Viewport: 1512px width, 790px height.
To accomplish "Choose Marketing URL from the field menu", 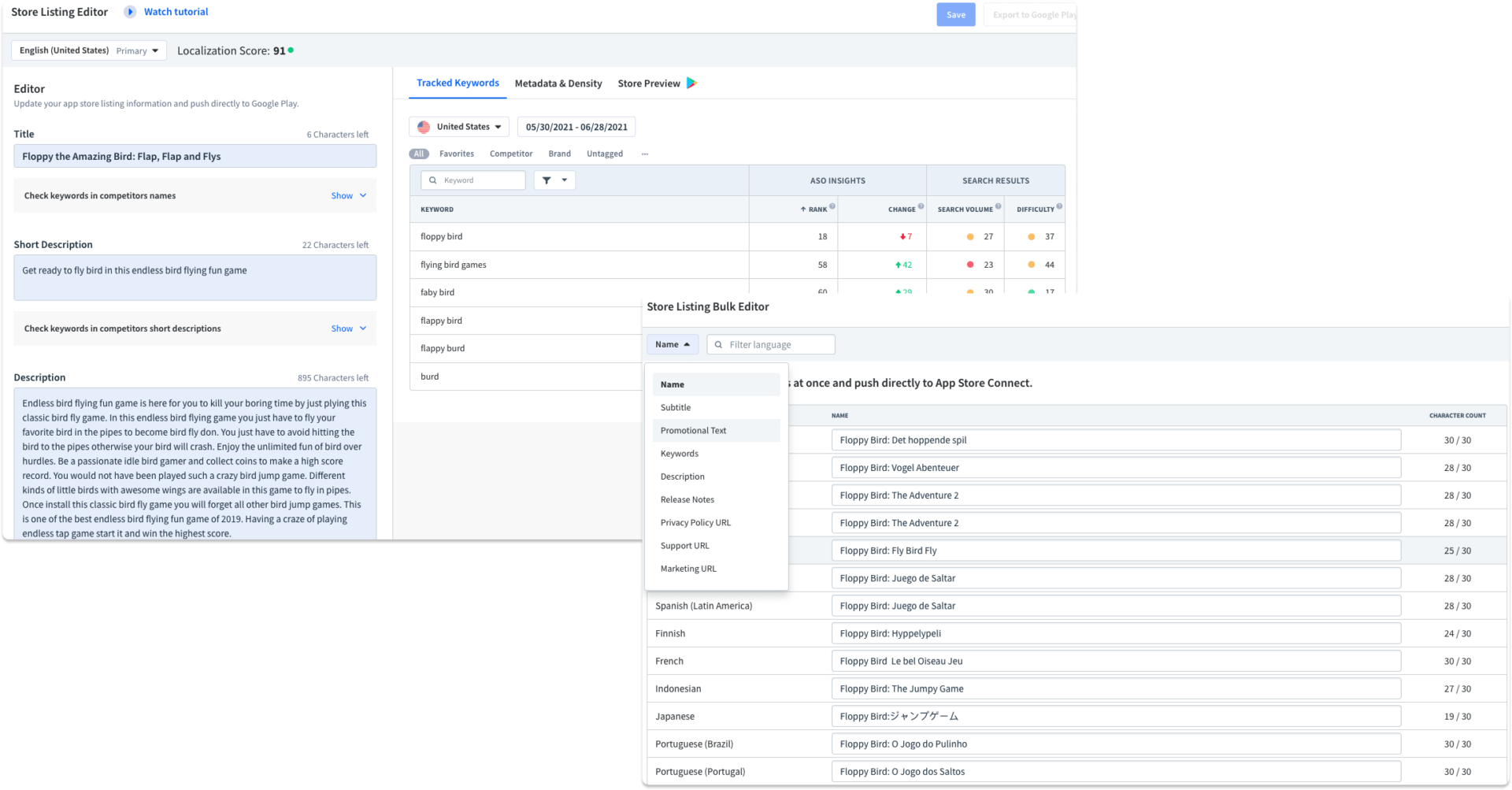I will click(716, 568).
